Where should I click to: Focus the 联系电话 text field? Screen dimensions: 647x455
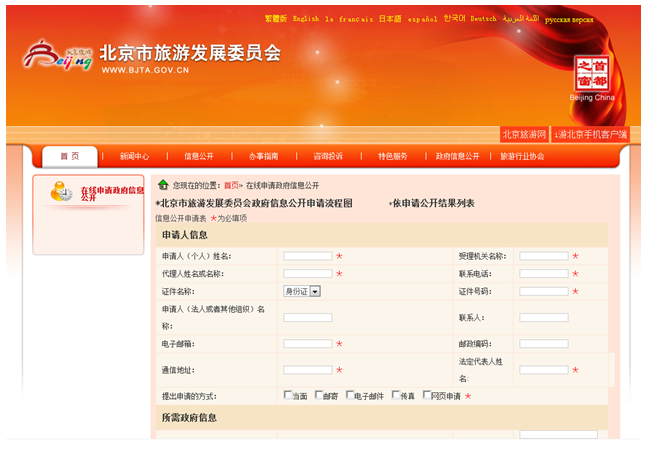[543, 273]
